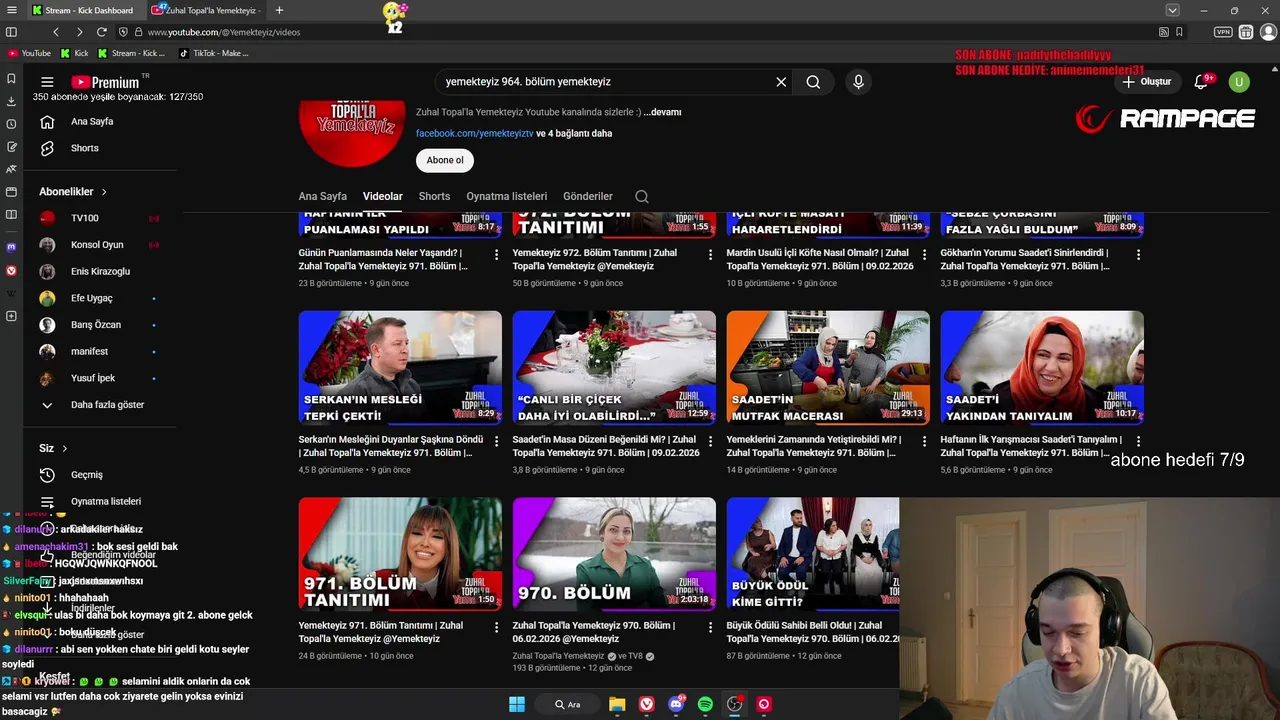Open the 970. Bölüm video thumbnail

coord(614,554)
